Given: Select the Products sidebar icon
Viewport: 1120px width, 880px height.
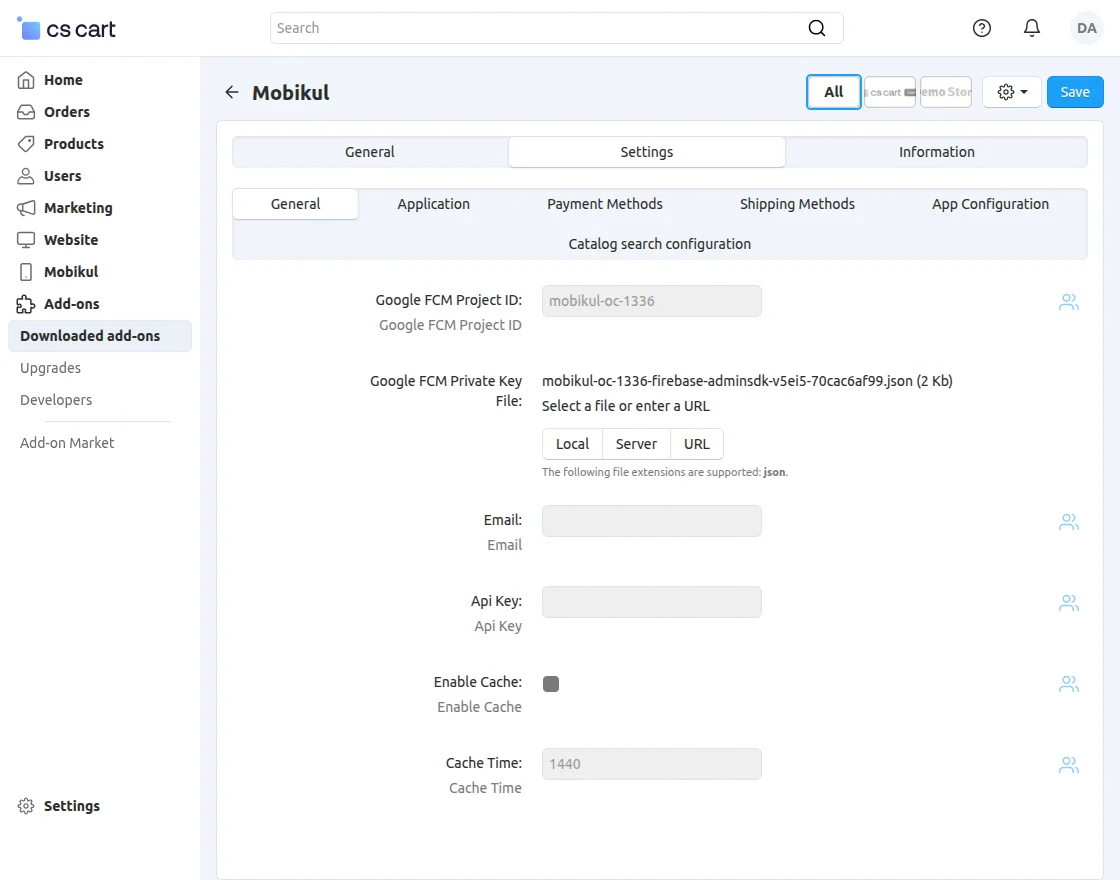Looking at the screenshot, I should pyautogui.click(x=25, y=144).
